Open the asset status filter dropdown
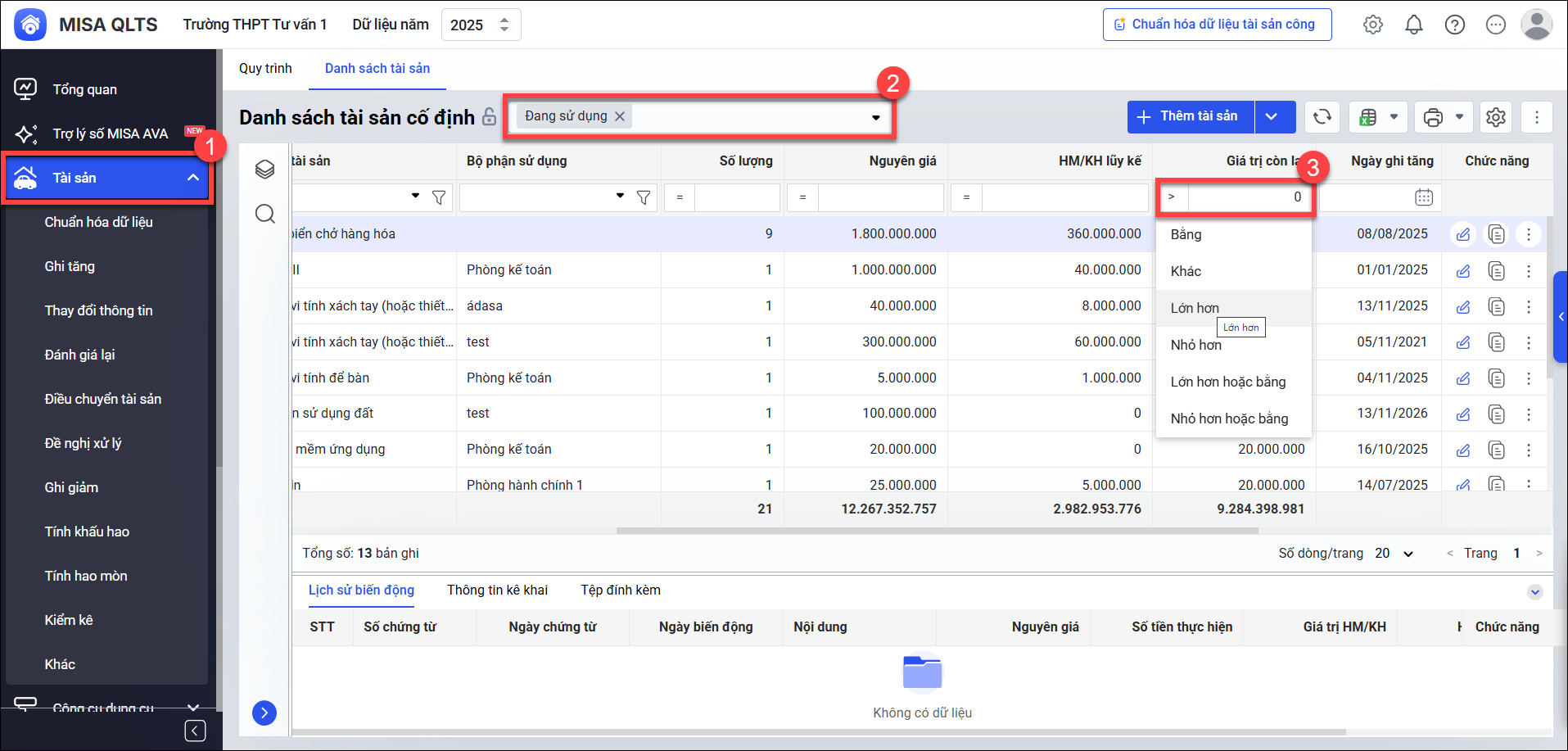 coord(875,117)
